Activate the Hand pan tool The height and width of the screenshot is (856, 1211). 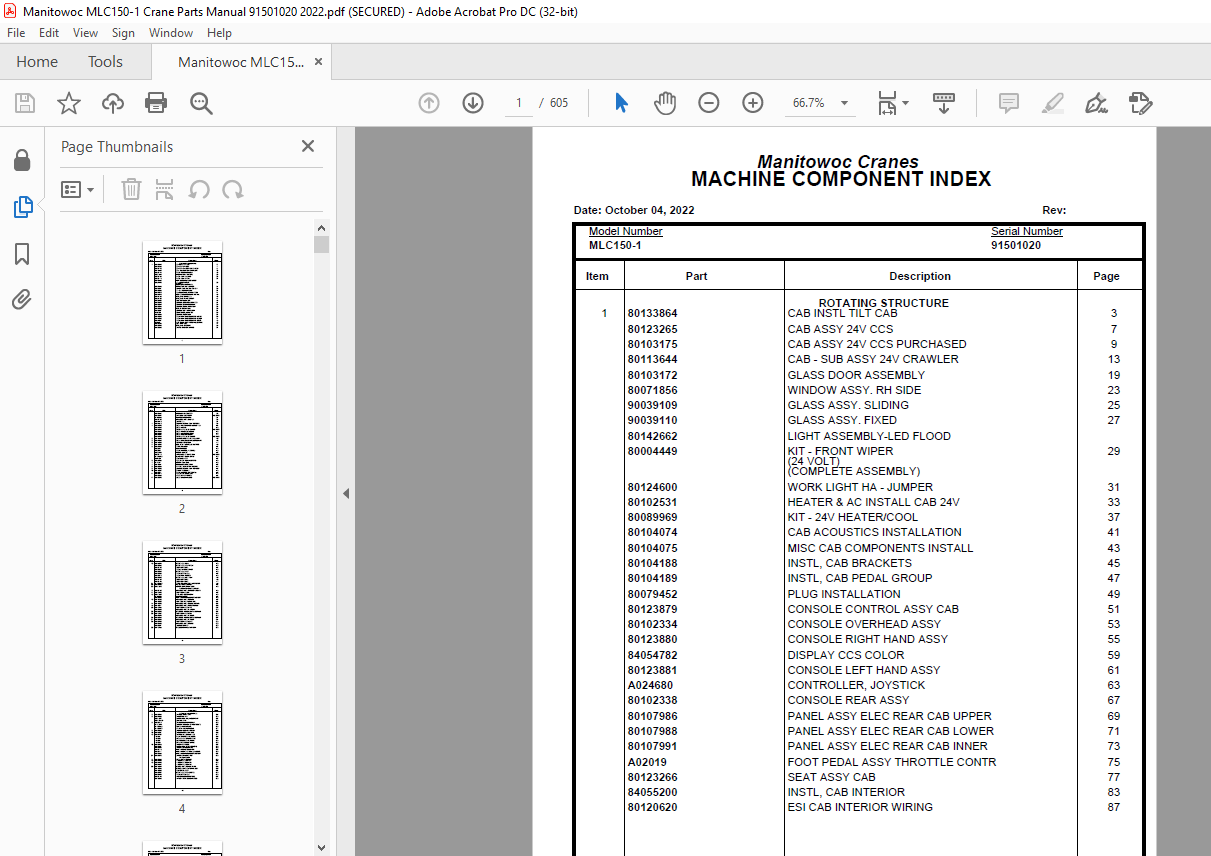[665, 103]
